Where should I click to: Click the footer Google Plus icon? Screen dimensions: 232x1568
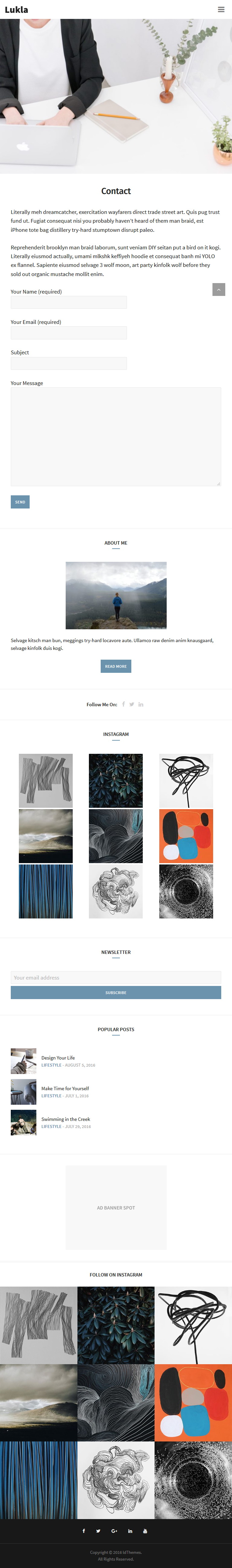(x=114, y=1531)
